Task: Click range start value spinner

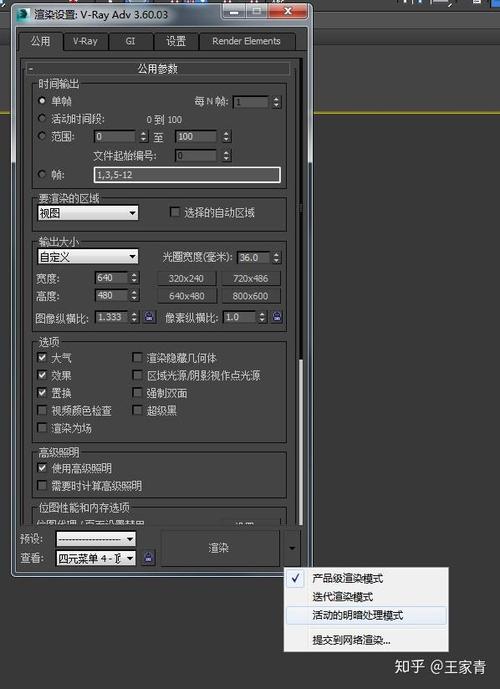Action: (x=144, y=136)
